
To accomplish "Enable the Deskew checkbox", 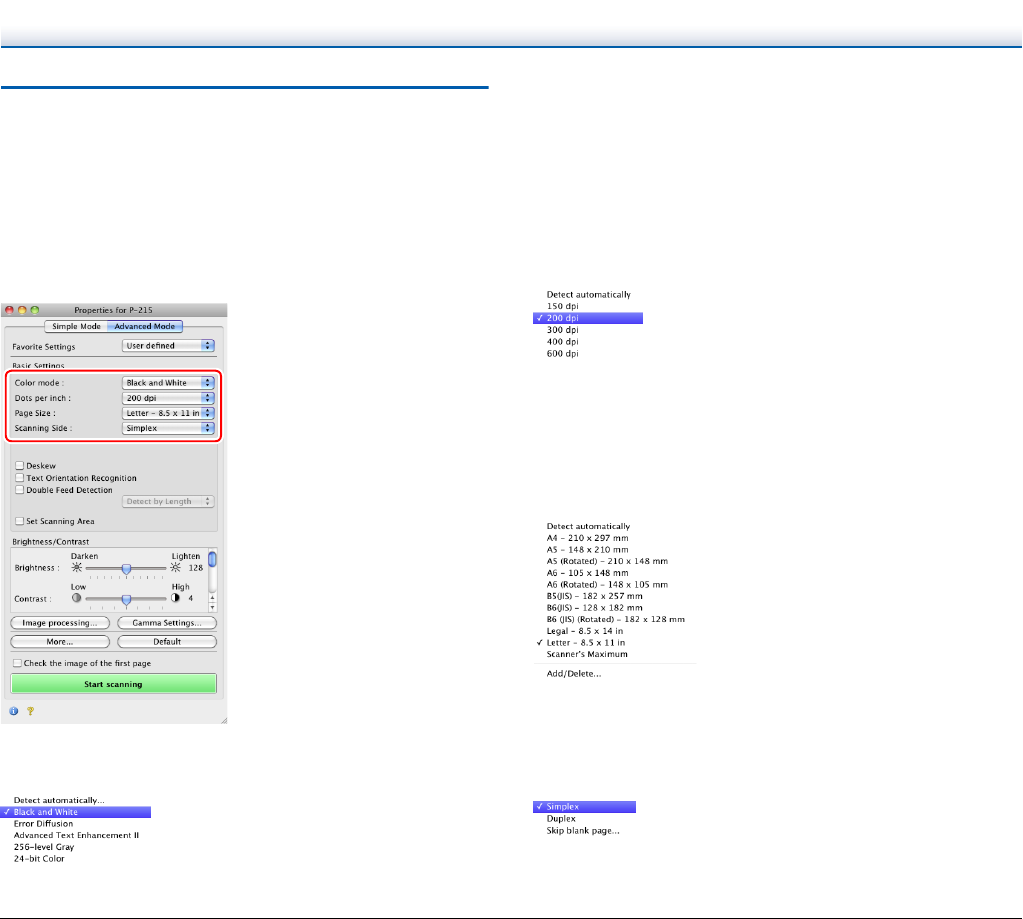I will pyautogui.click(x=20, y=465).
